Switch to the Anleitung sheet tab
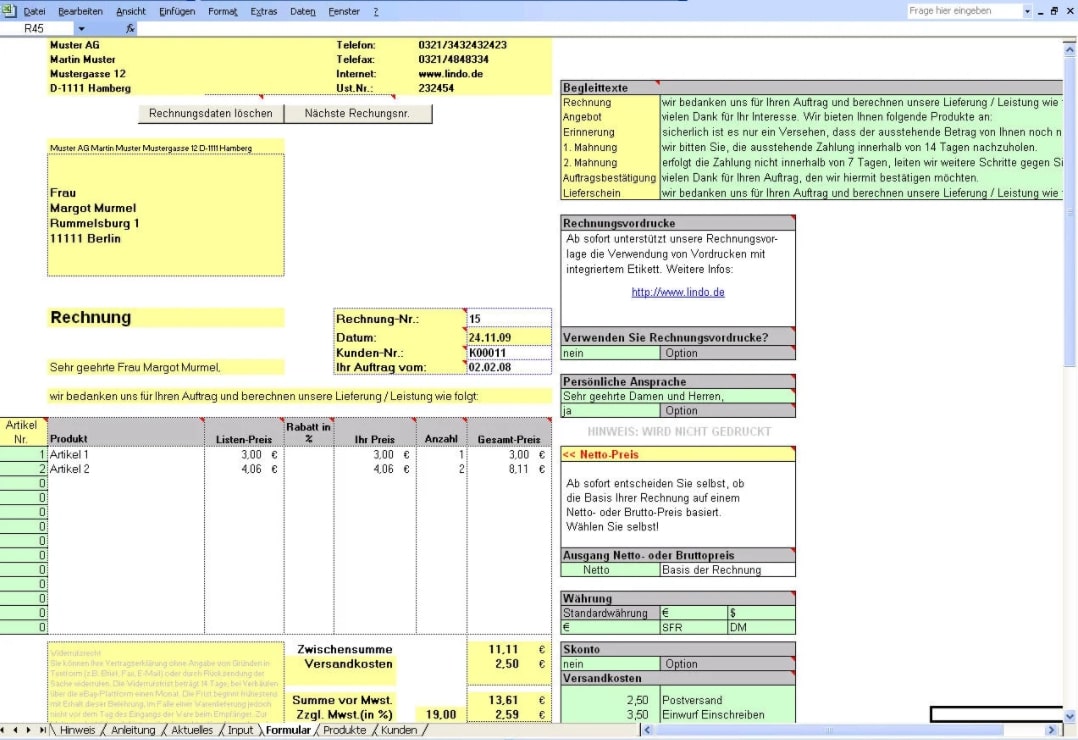 133,730
